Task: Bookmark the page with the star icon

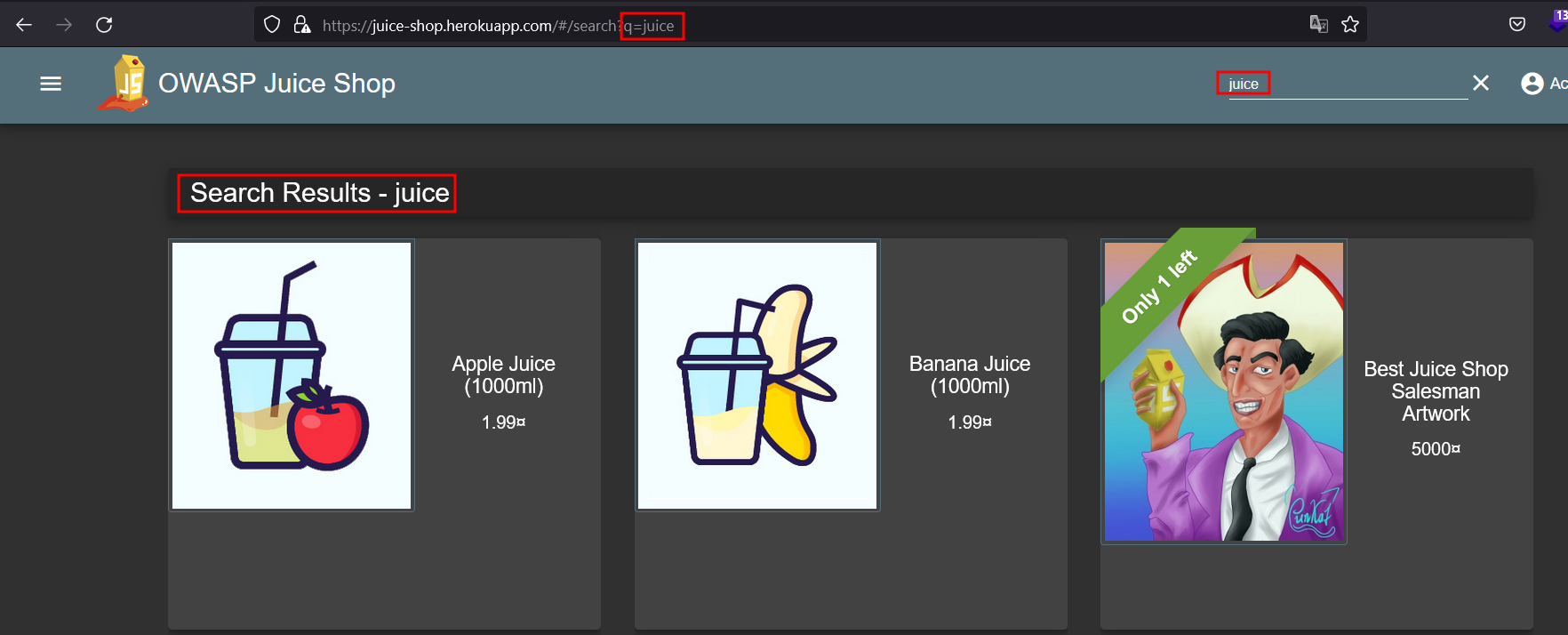Action: (1350, 25)
